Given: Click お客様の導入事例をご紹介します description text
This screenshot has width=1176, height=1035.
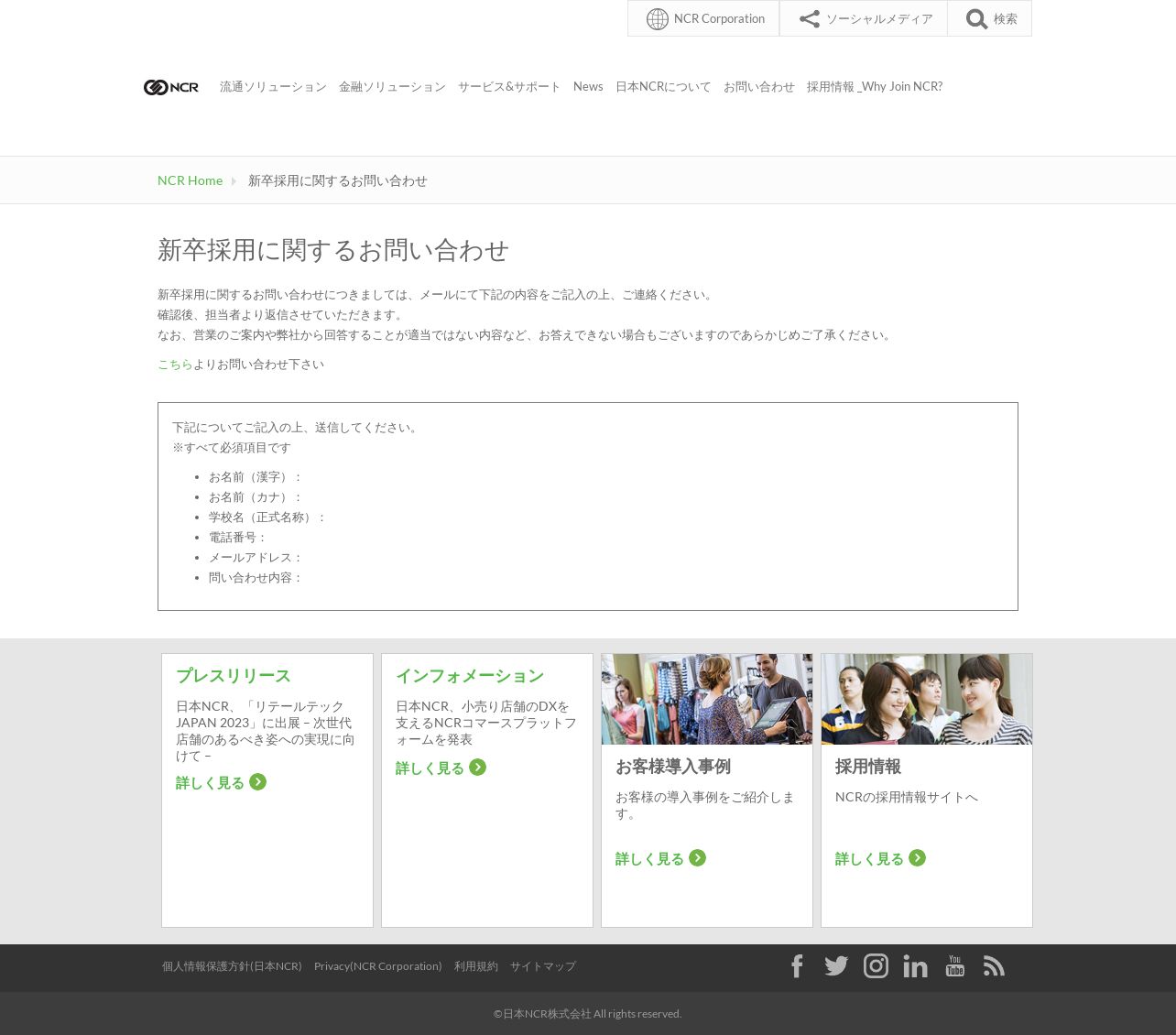Looking at the screenshot, I should click(705, 805).
